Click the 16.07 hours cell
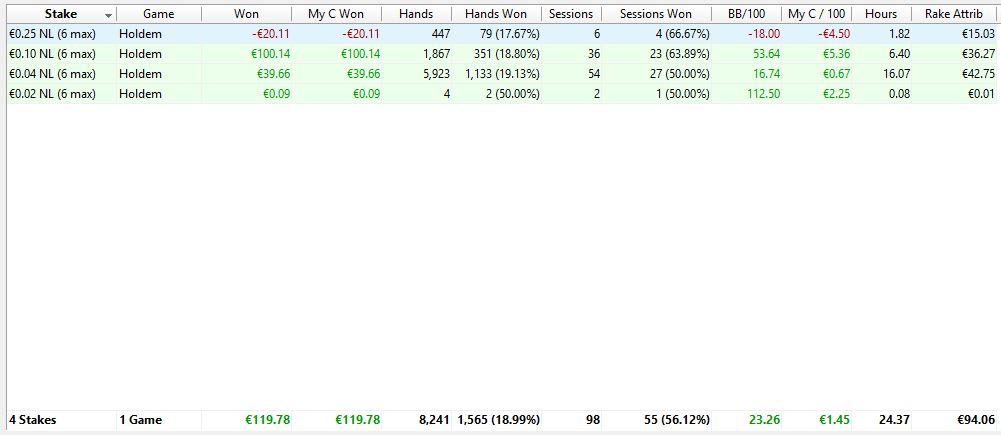The width and height of the screenshot is (1001, 435). point(897,73)
